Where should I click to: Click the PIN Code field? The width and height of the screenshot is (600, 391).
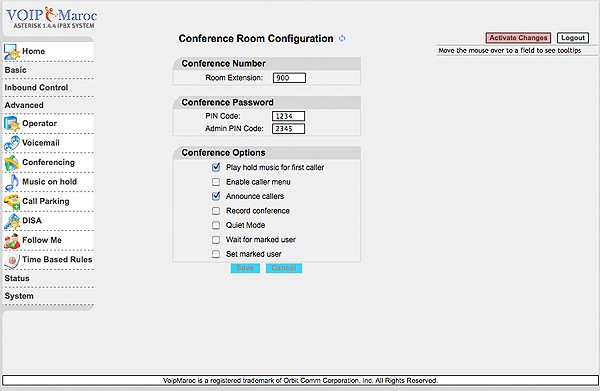click(289, 116)
